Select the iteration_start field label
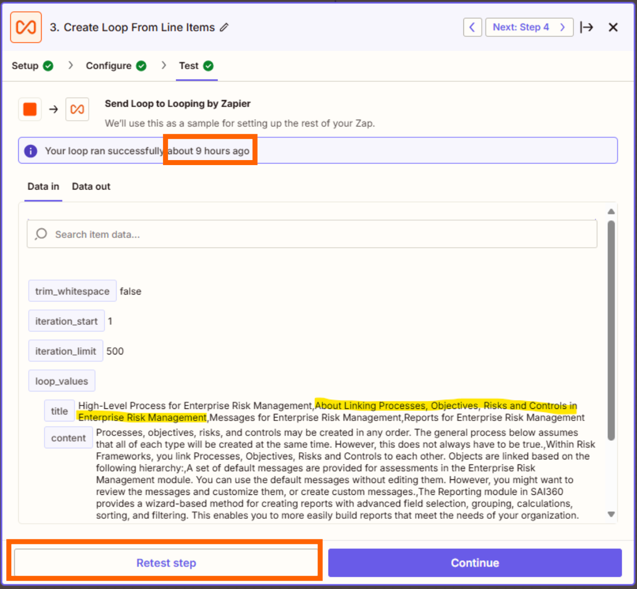 click(66, 321)
